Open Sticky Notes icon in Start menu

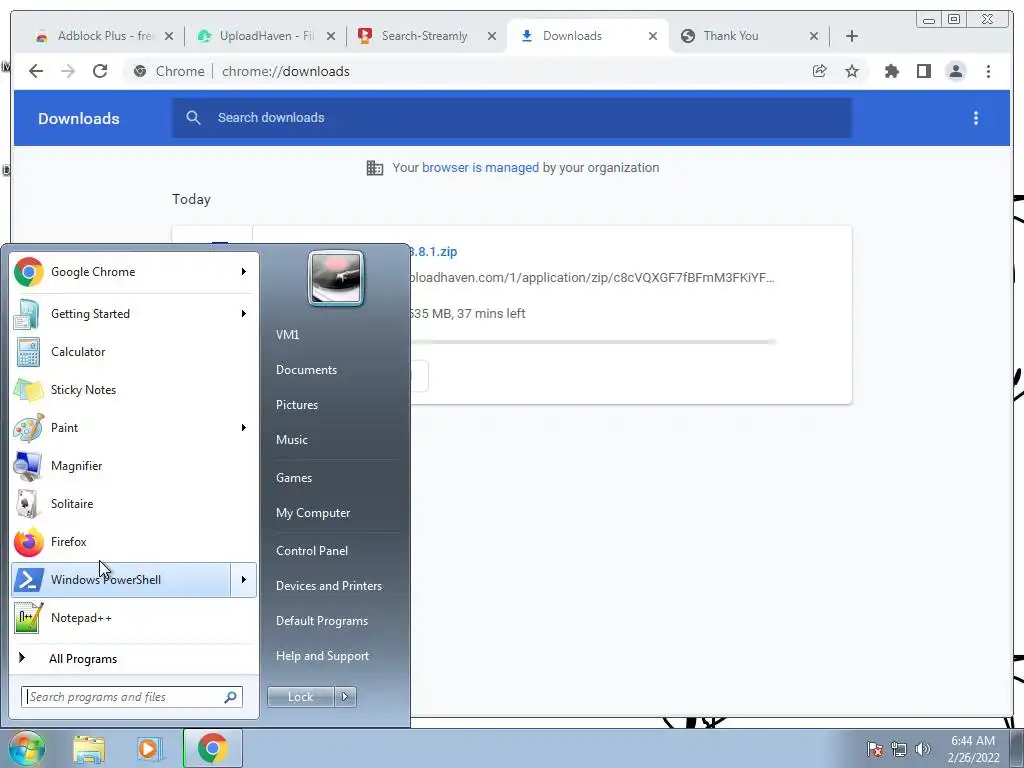click(29, 390)
